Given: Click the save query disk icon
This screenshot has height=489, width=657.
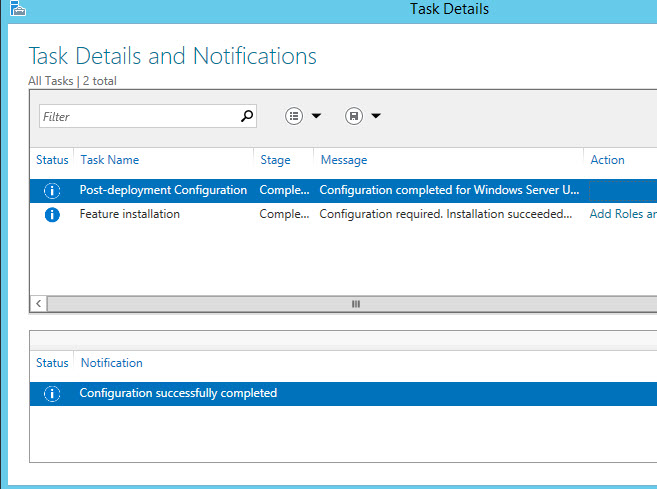Looking at the screenshot, I should point(354,116).
